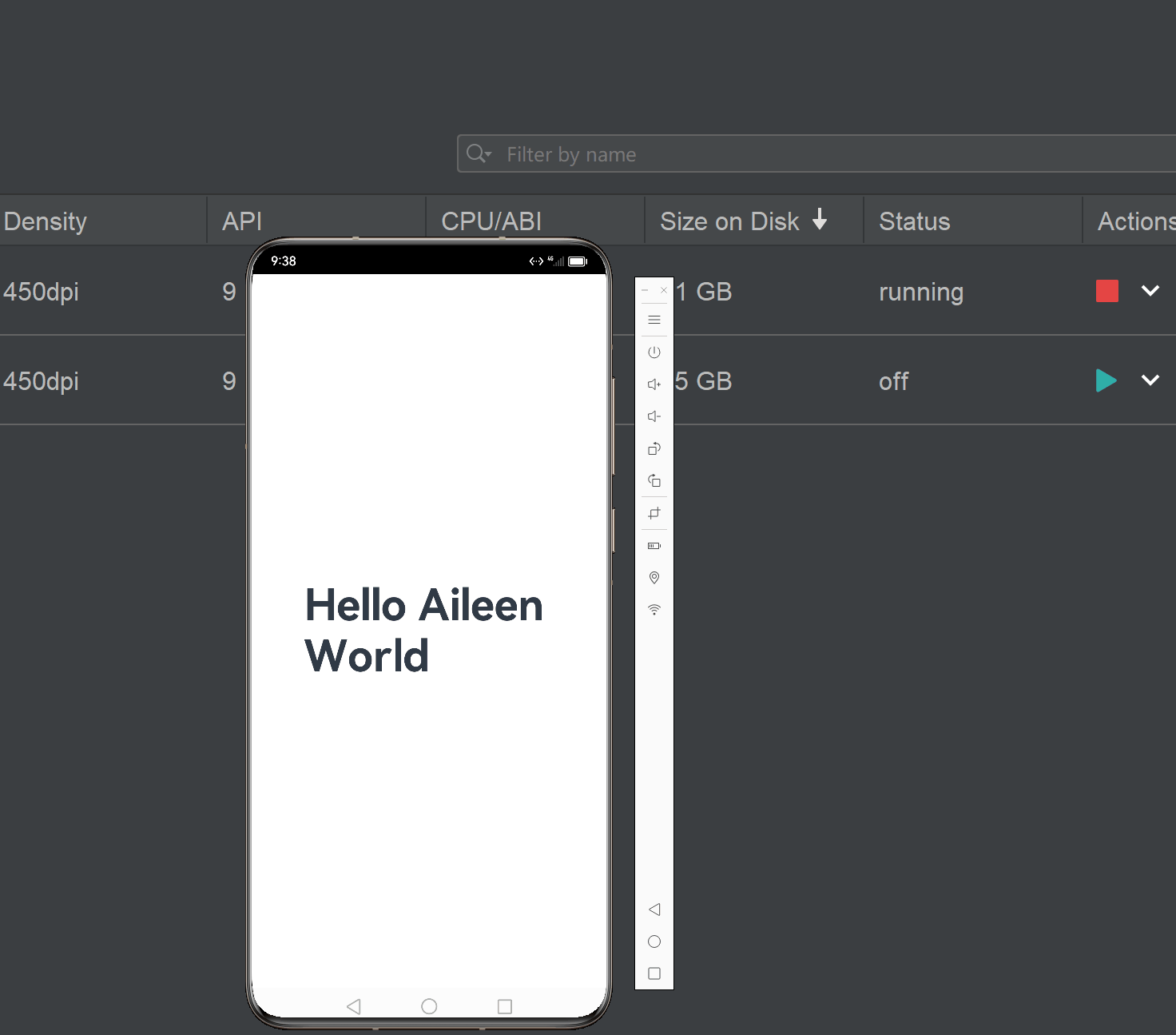The width and height of the screenshot is (1176, 1035).
Task: Tap the Hello Aileen World text
Action: click(423, 631)
